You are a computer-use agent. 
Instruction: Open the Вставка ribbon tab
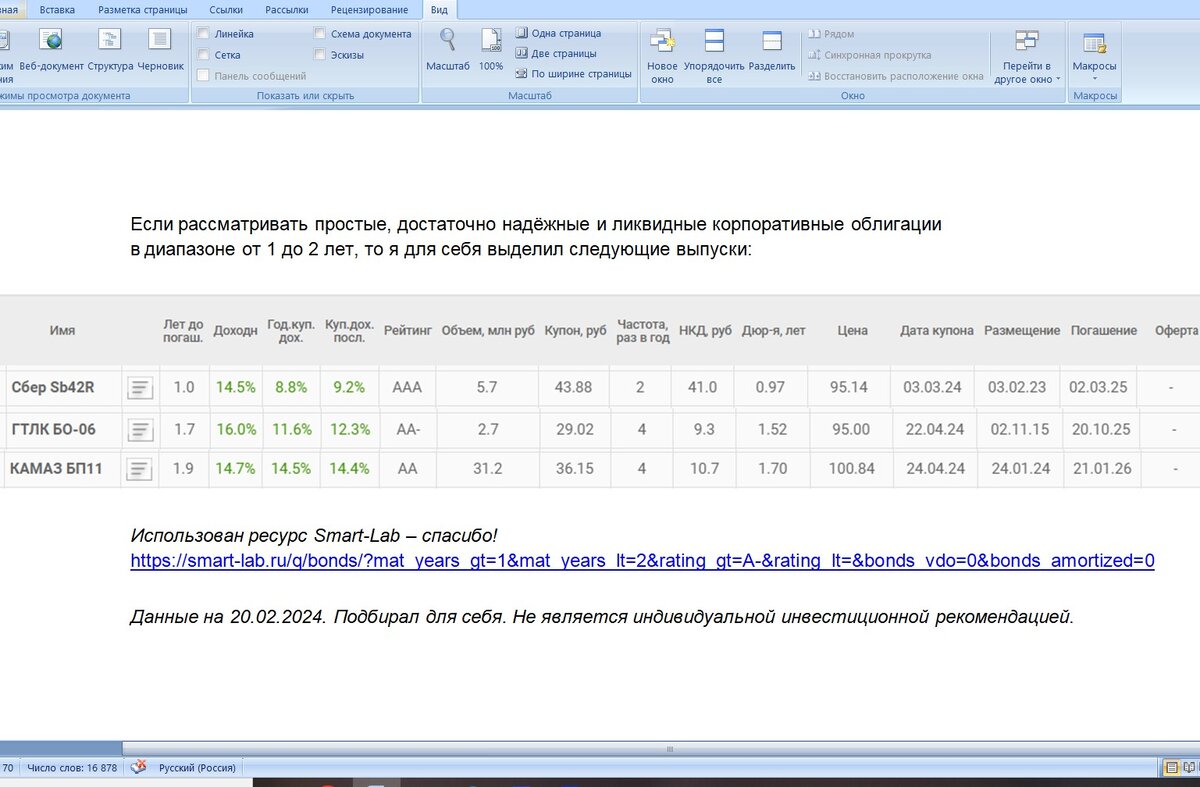click(x=57, y=9)
